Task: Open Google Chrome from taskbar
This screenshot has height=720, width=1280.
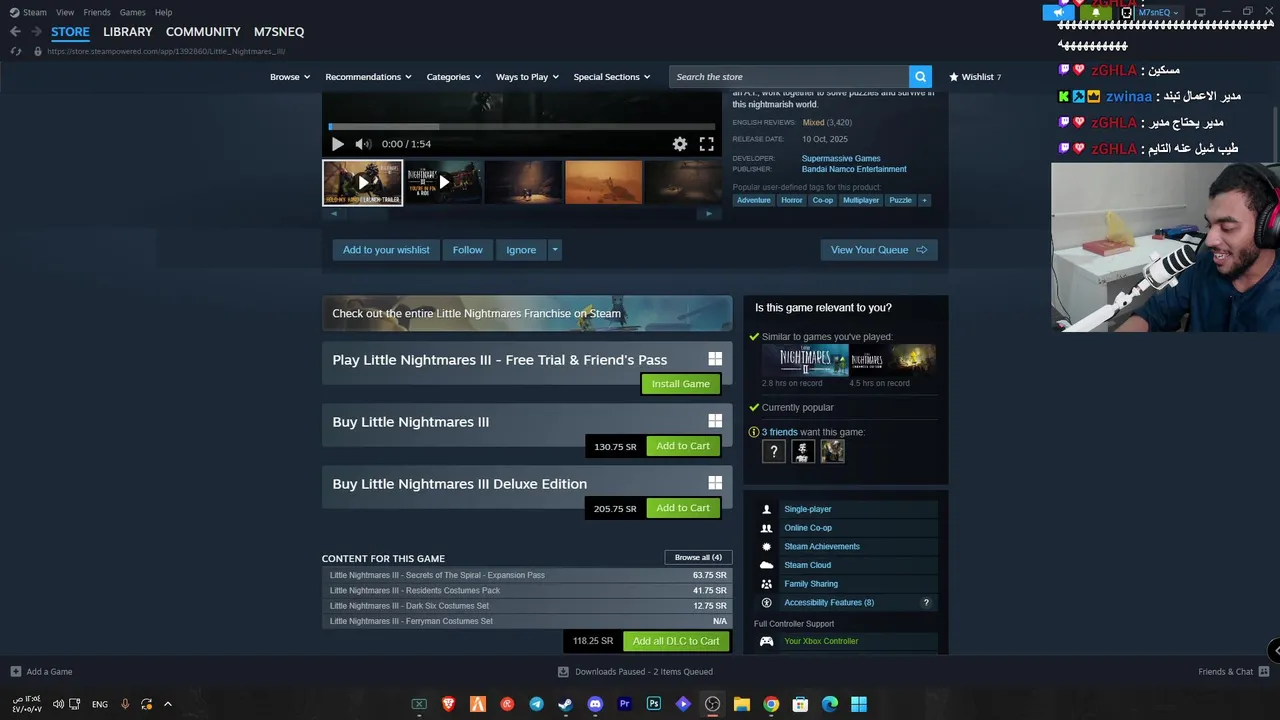Action: click(x=771, y=704)
